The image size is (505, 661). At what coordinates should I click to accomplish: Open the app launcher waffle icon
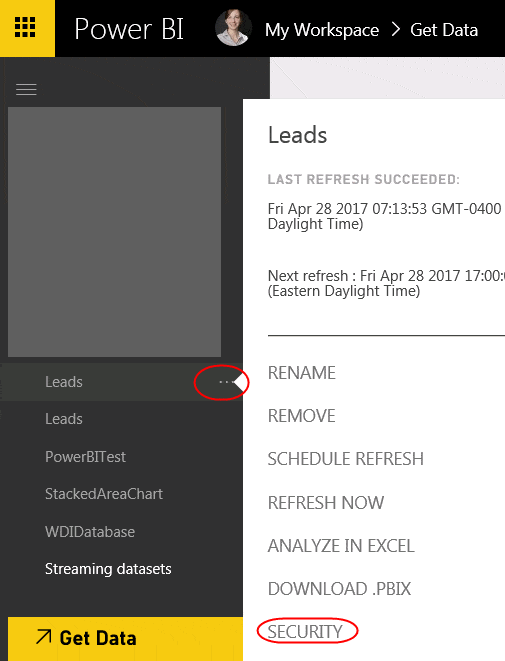[x=25, y=27]
